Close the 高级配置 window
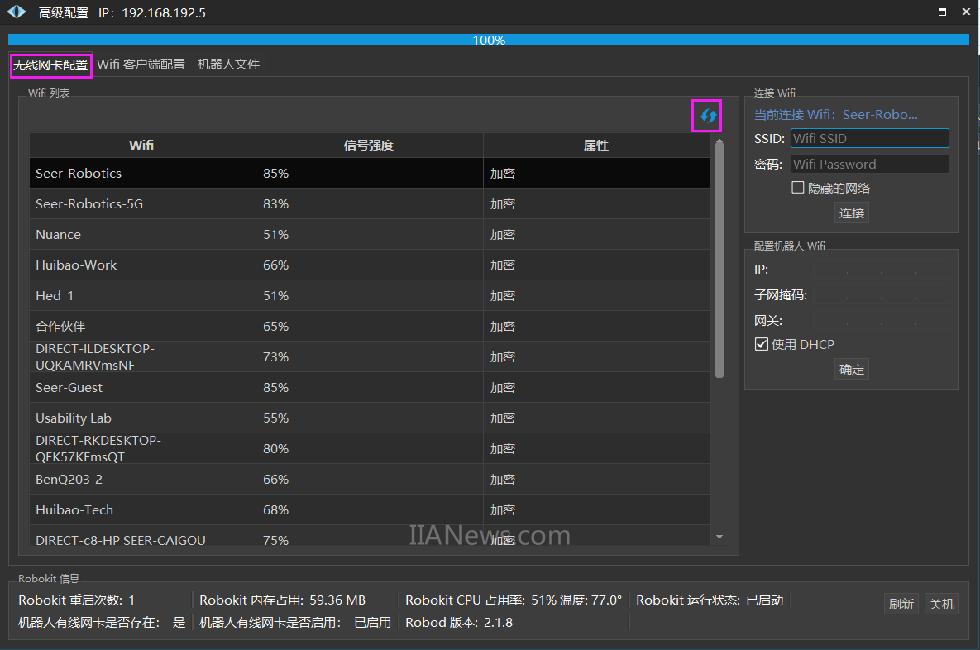 (965, 12)
